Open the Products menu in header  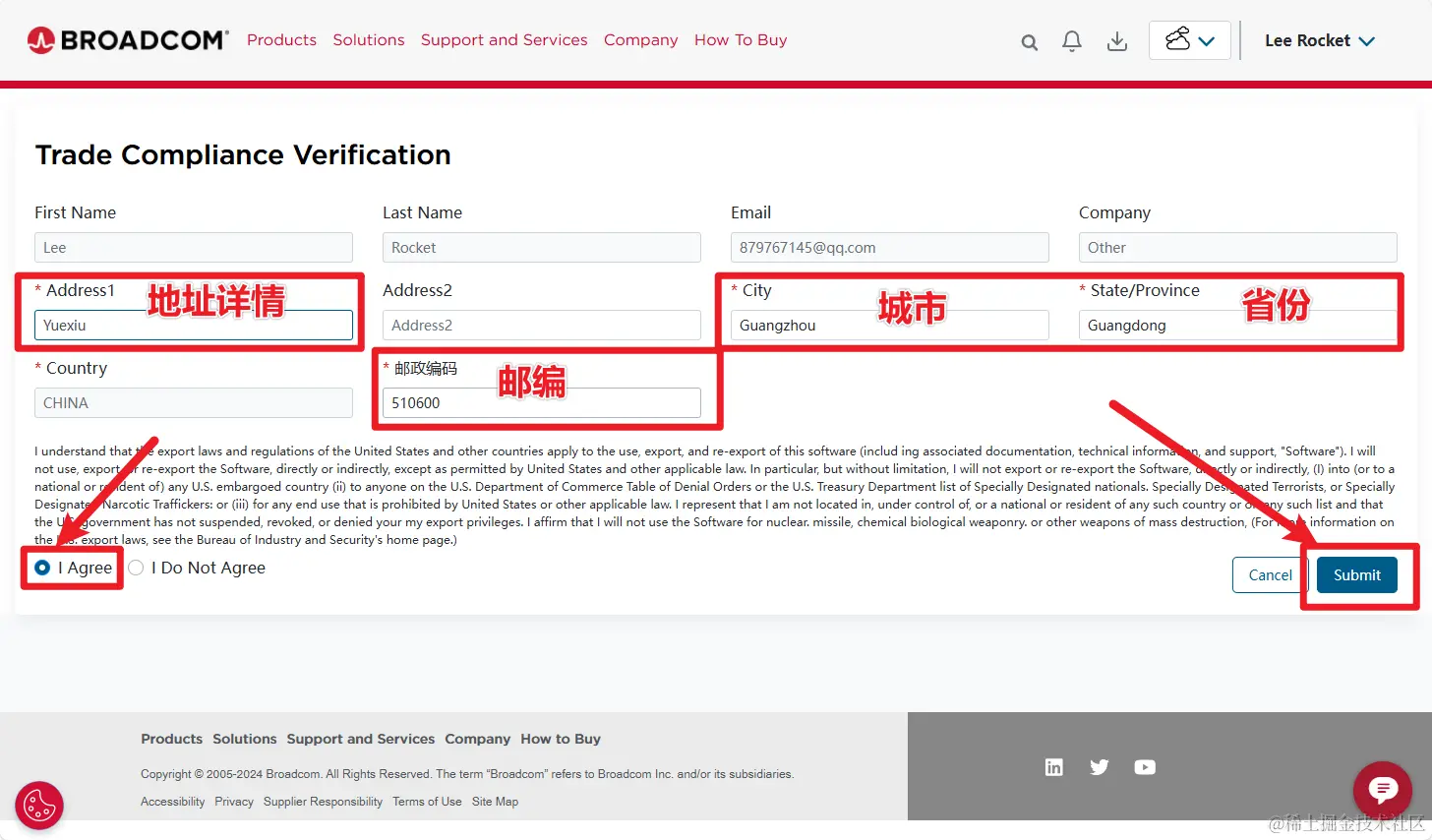(281, 40)
